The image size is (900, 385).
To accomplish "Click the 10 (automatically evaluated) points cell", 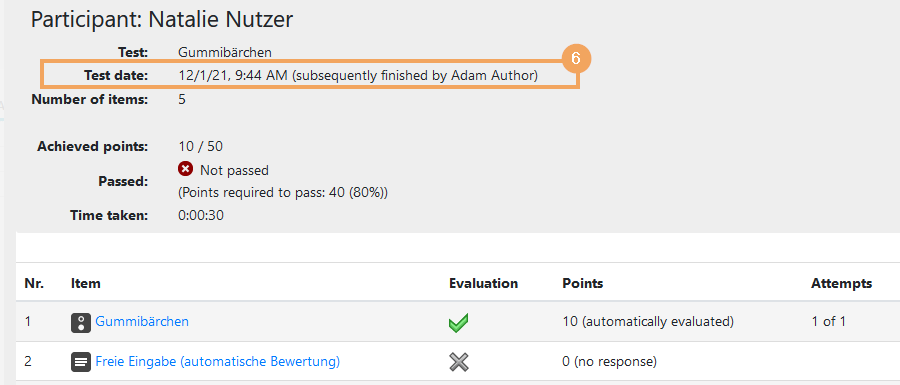I will click(648, 321).
